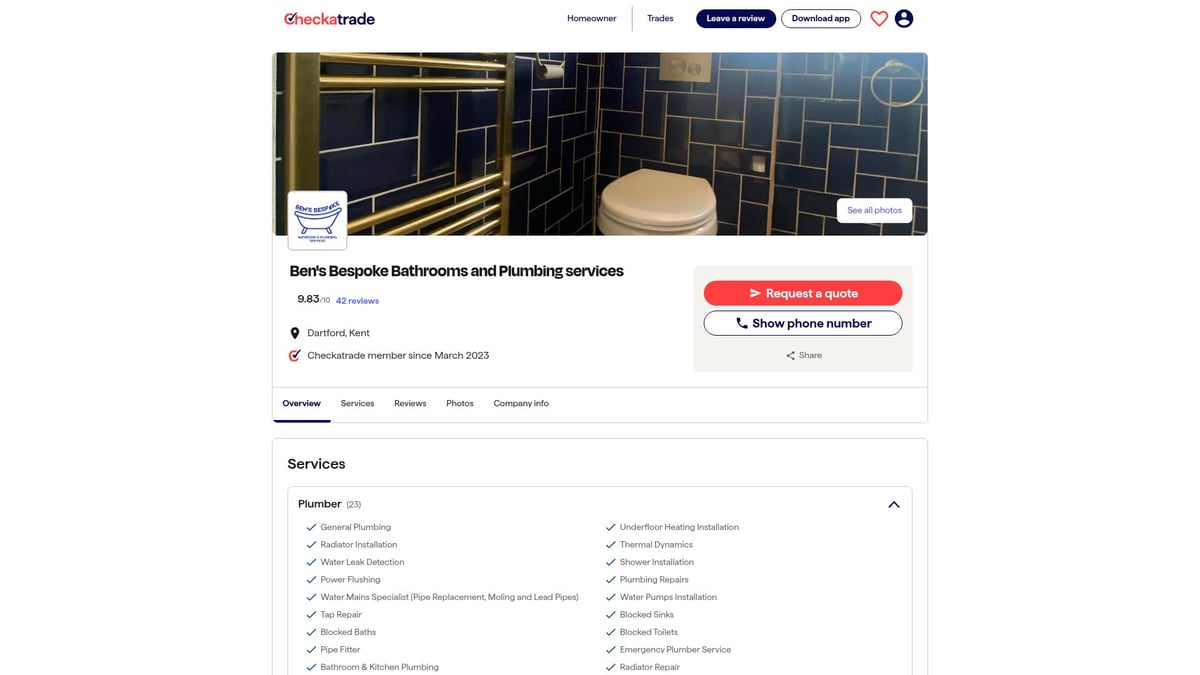Viewport: 1200px width, 675px height.
Task: Click the paper plane icon on Request a quote
Action: 755,293
